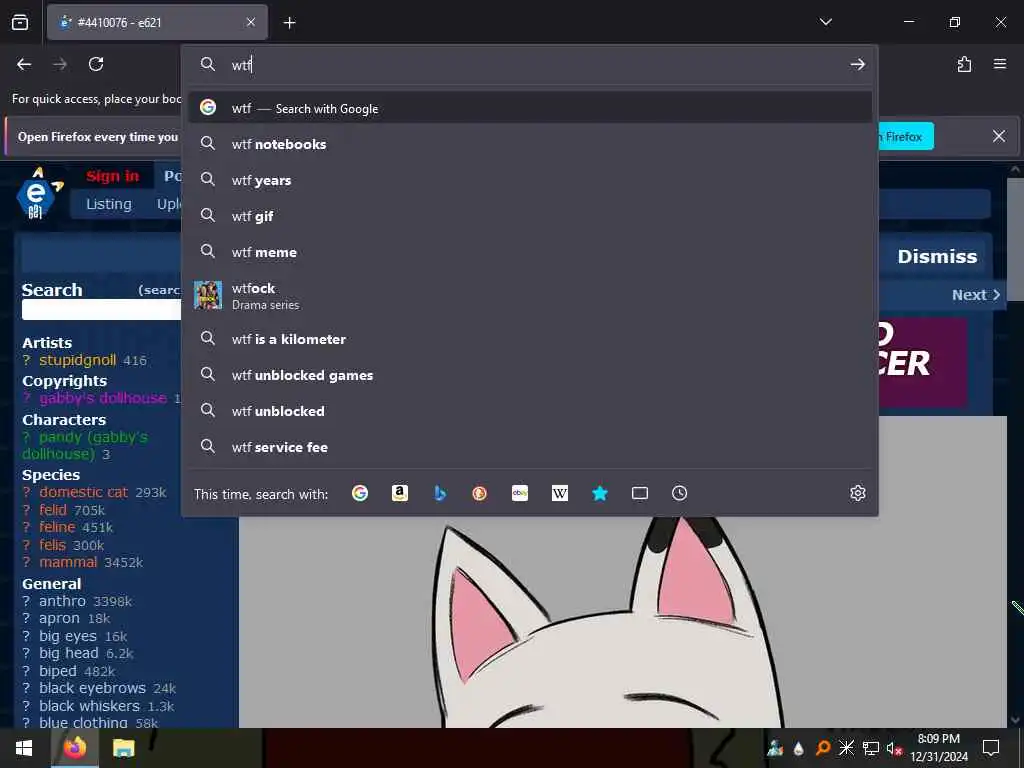Open the felid tag
The height and width of the screenshot is (768, 1024).
pyautogui.click(x=53, y=509)
